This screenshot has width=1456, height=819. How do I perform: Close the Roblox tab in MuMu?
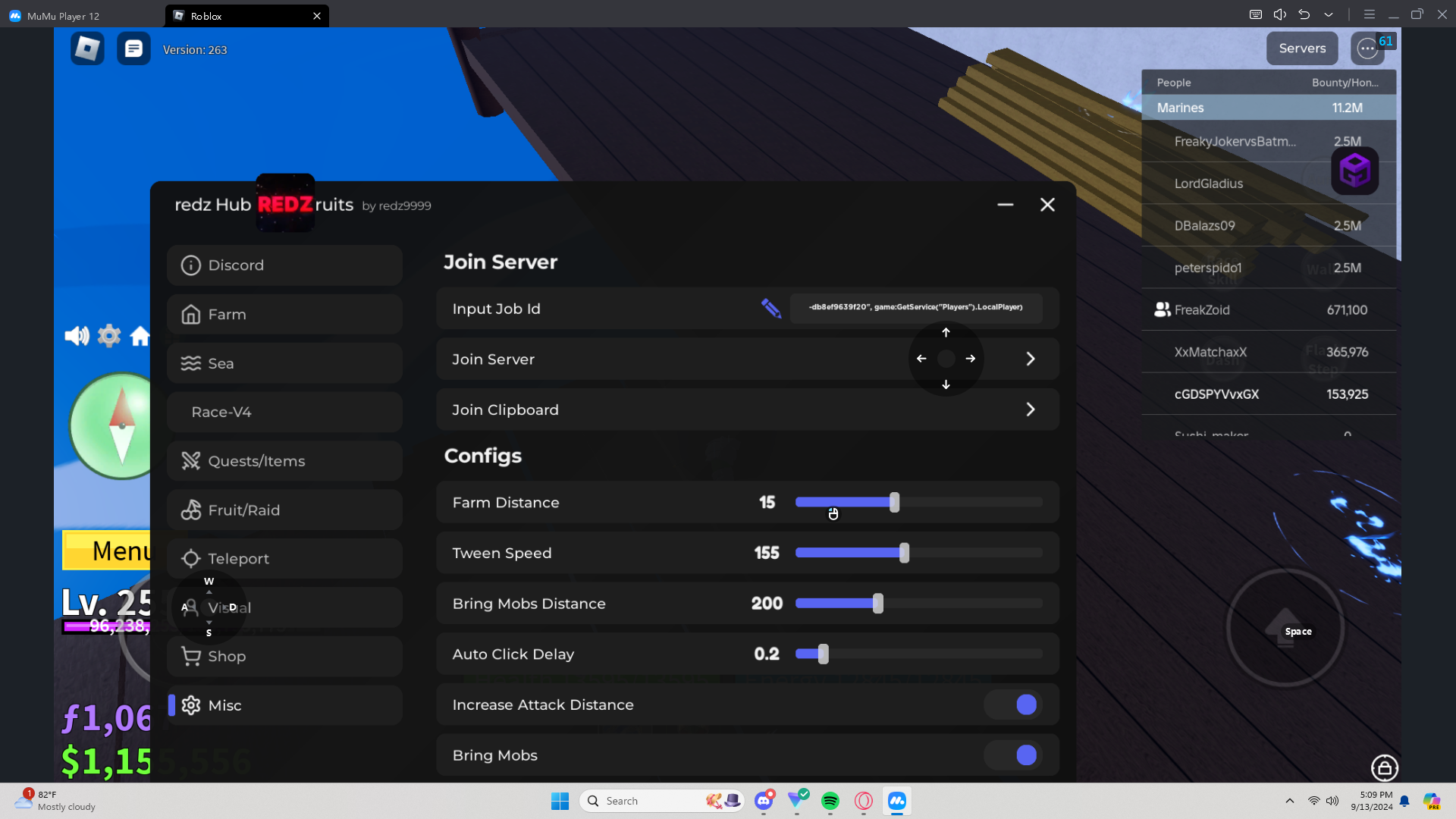point(317,16)
